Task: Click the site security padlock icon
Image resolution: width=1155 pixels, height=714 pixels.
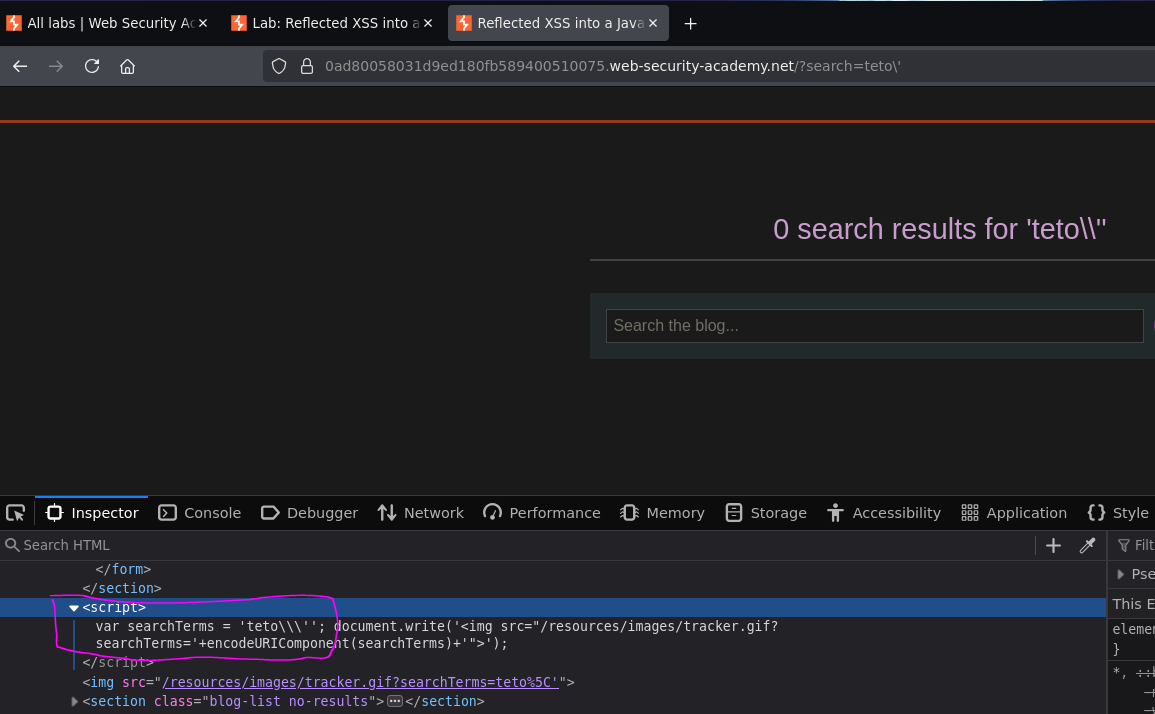Action: (x=307, y=66)
